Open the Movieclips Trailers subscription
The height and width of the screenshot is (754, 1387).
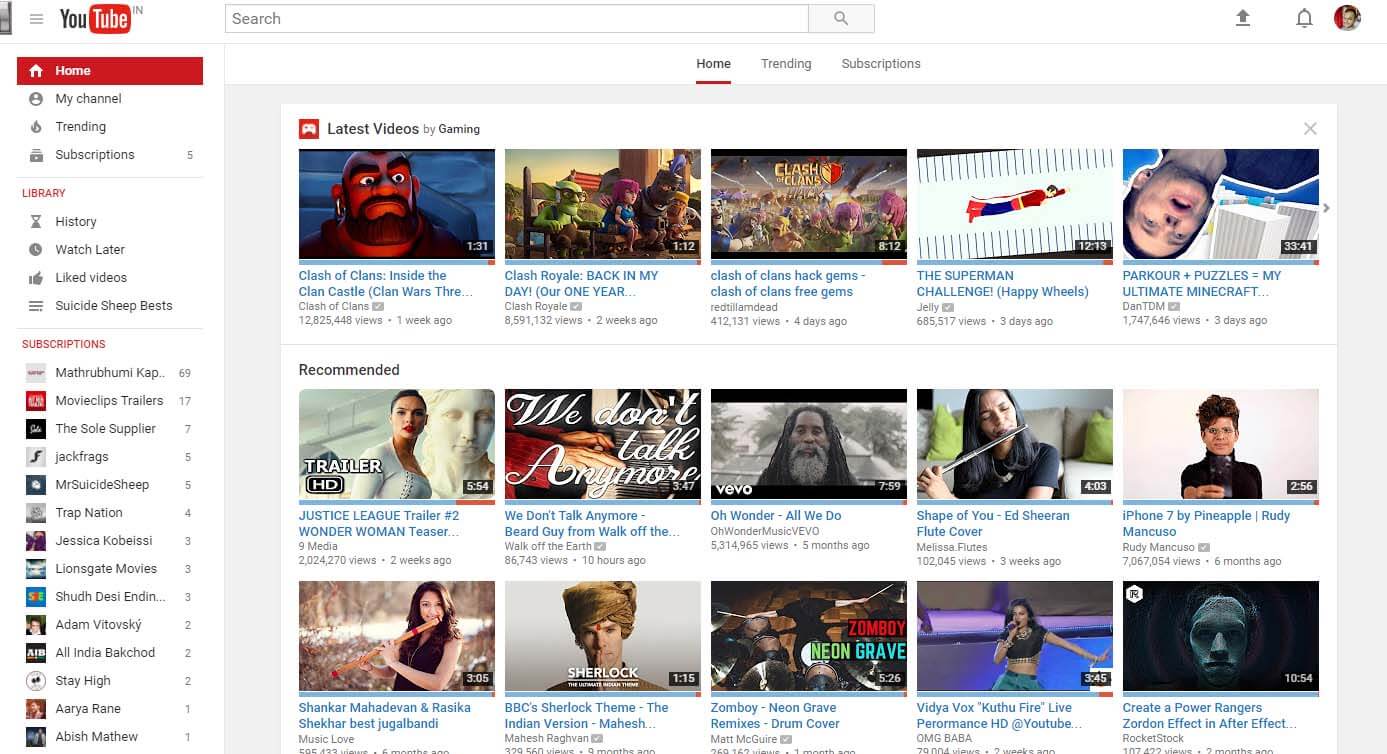(x=109, y=401)
